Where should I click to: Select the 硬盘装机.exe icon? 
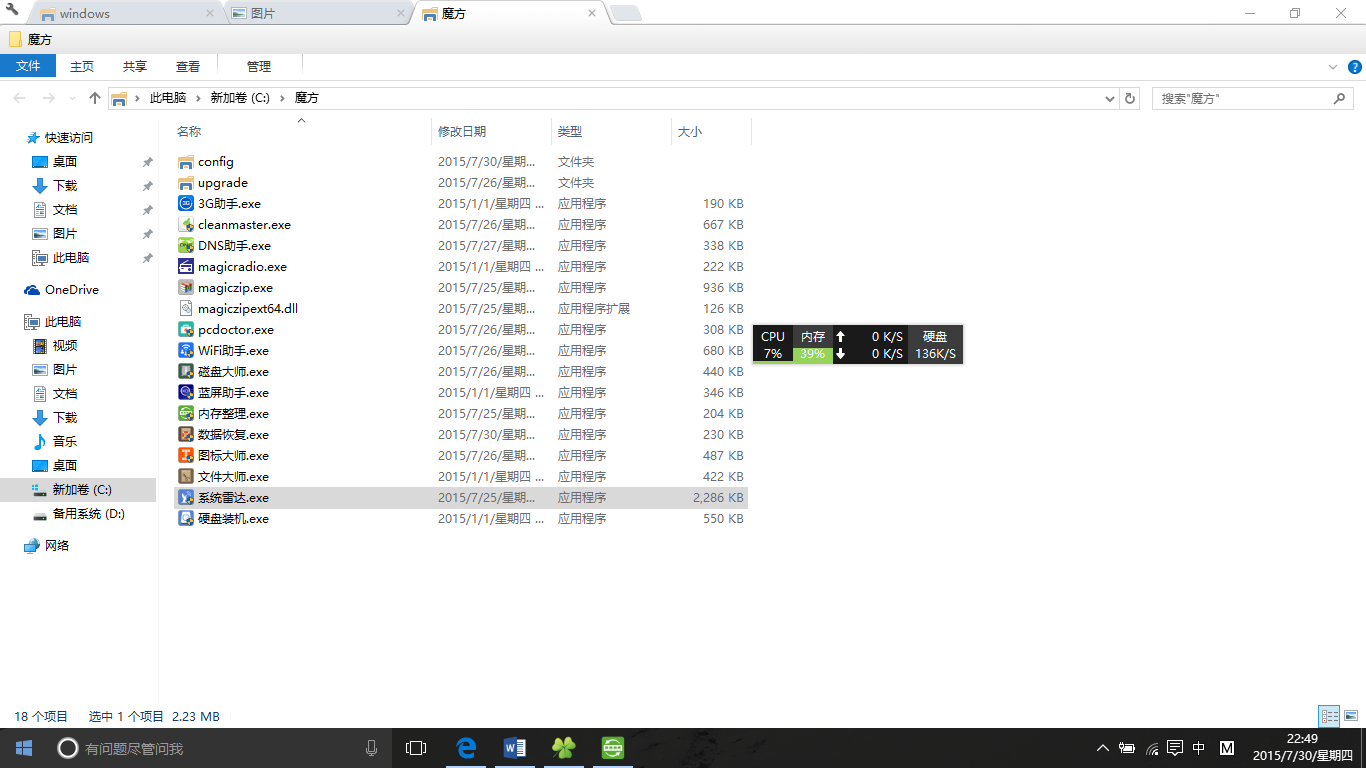coord(185,519)
